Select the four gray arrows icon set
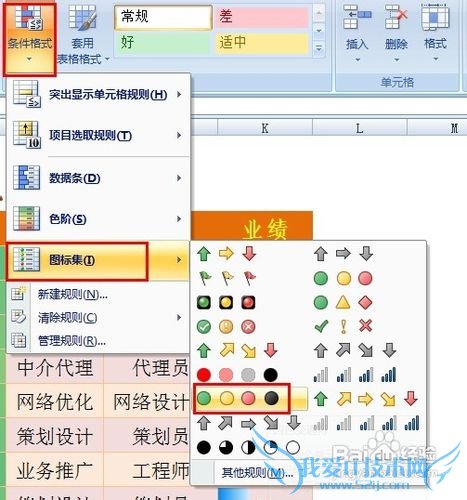The height and width of the screenshot is (500, 467). pyautogui.click(x=355, y=351)
